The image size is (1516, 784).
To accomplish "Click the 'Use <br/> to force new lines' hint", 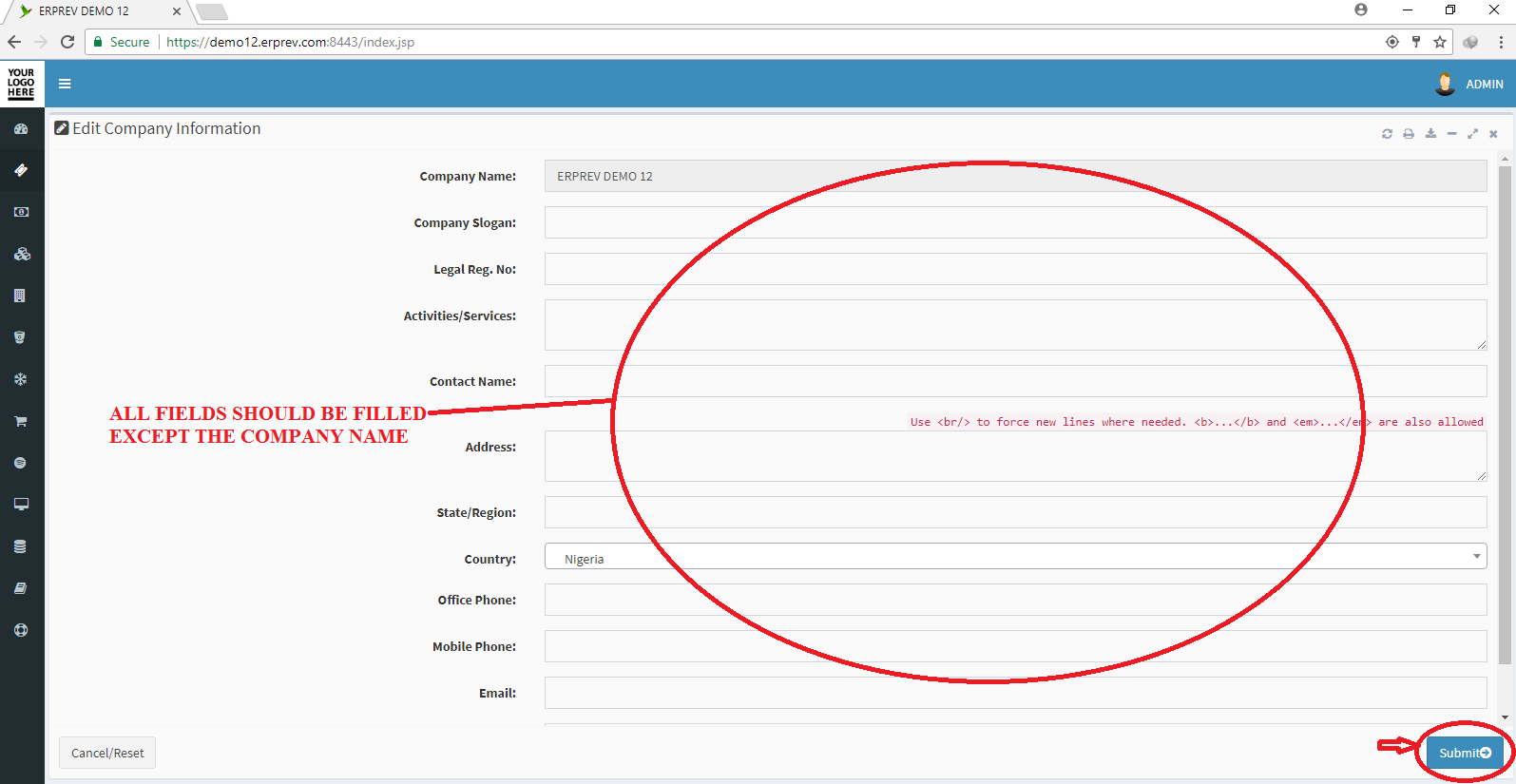I will point(1197,422).
